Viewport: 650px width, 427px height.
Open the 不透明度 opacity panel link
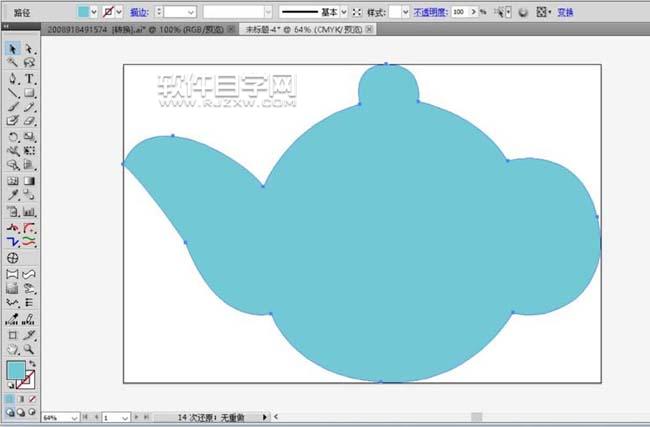430,12
